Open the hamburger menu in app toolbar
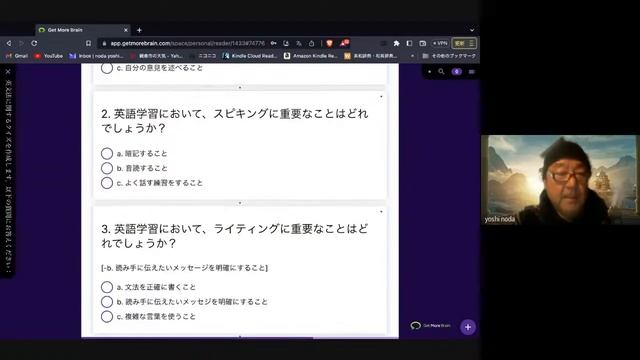This screenshot has width=640, height=360. point(471,72)
